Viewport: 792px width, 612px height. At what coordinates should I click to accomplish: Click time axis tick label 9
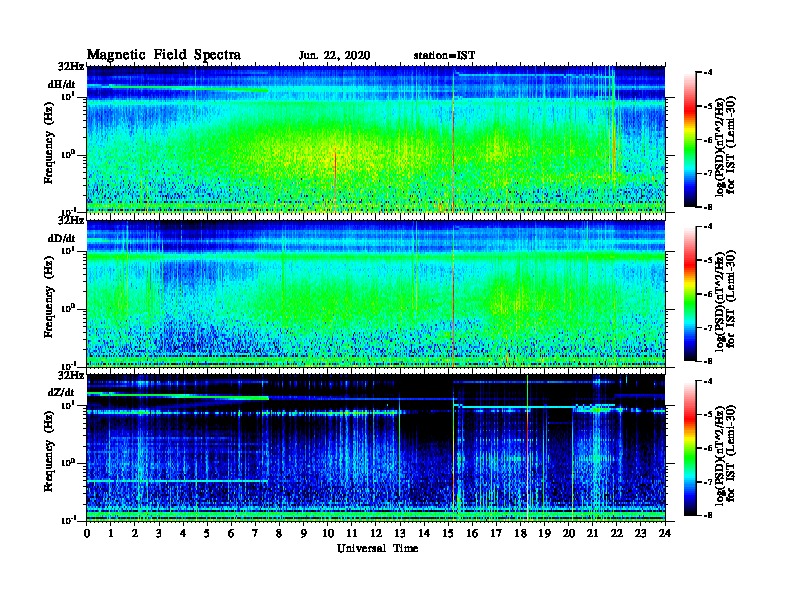point(304,533)
